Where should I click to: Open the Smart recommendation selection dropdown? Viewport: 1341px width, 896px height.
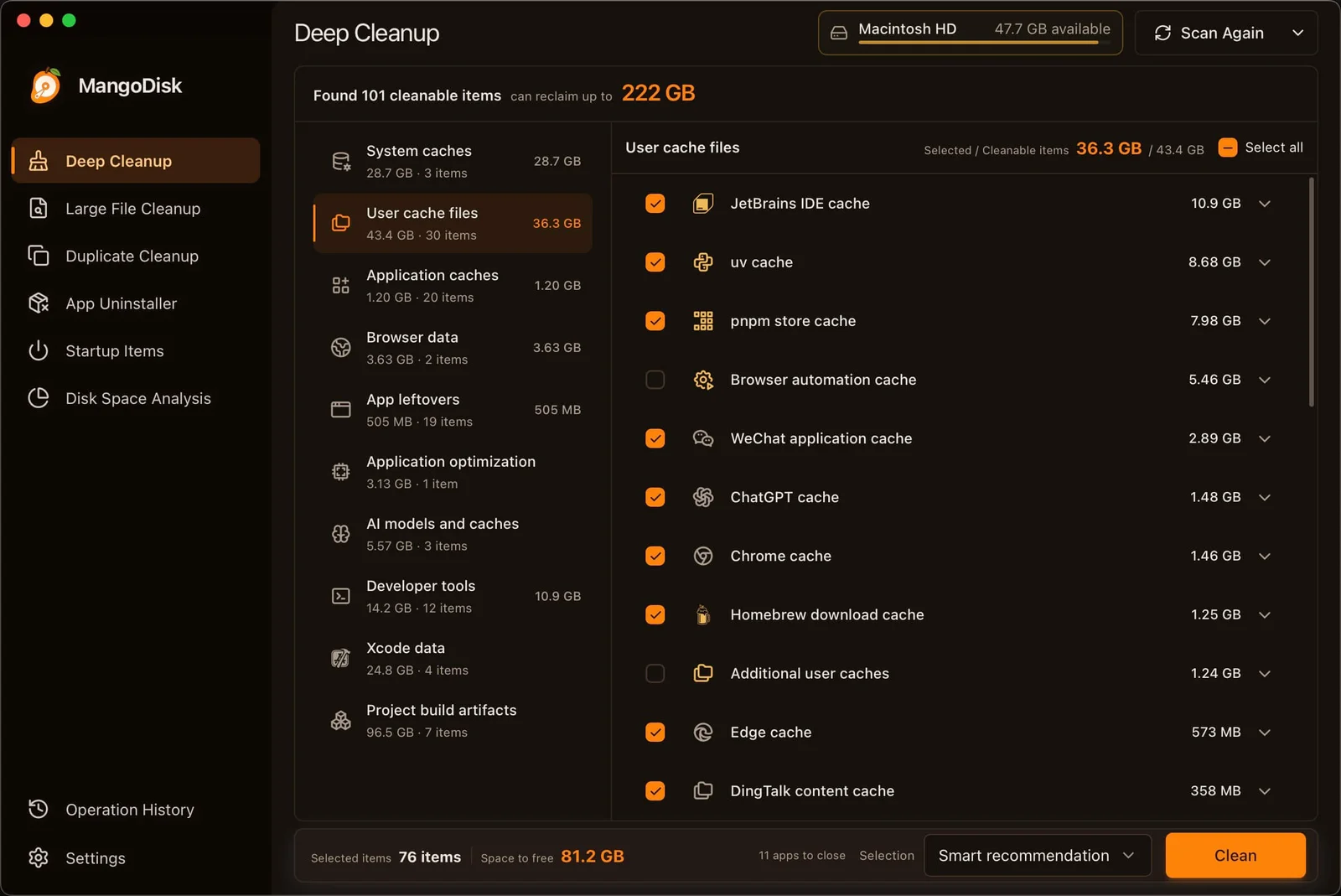[1038, 856]
